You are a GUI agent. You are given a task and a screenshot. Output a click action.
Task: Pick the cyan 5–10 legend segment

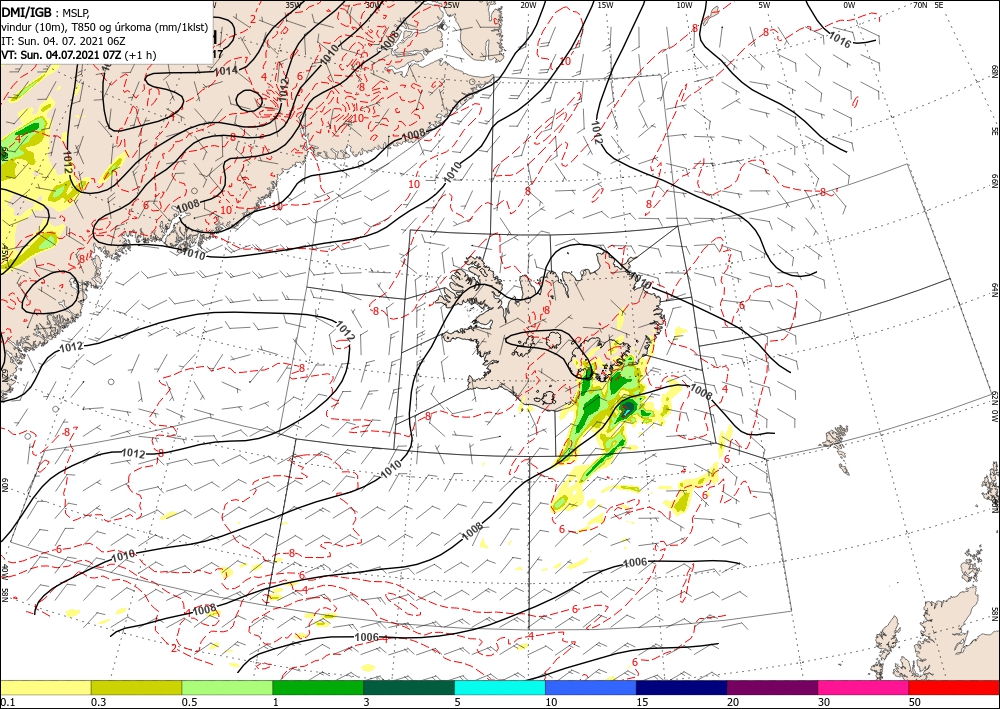500,687
